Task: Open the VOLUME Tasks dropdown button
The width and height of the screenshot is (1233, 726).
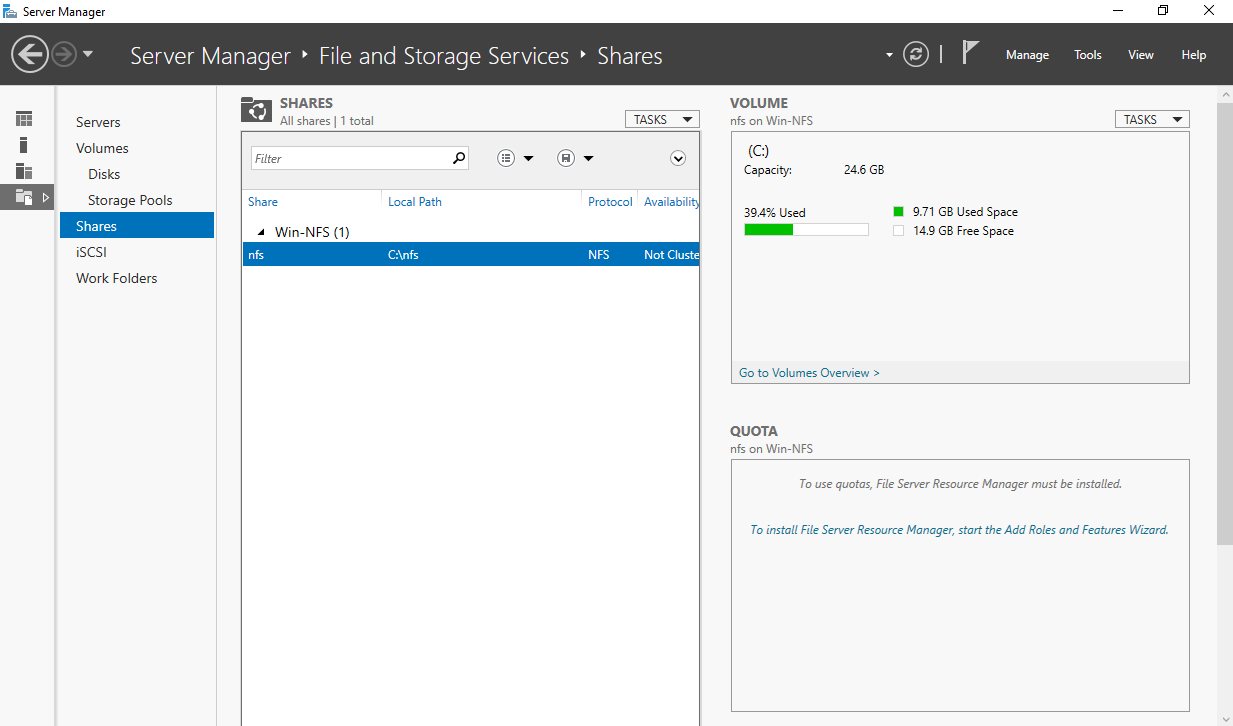Action: [x=1151, y=118]
